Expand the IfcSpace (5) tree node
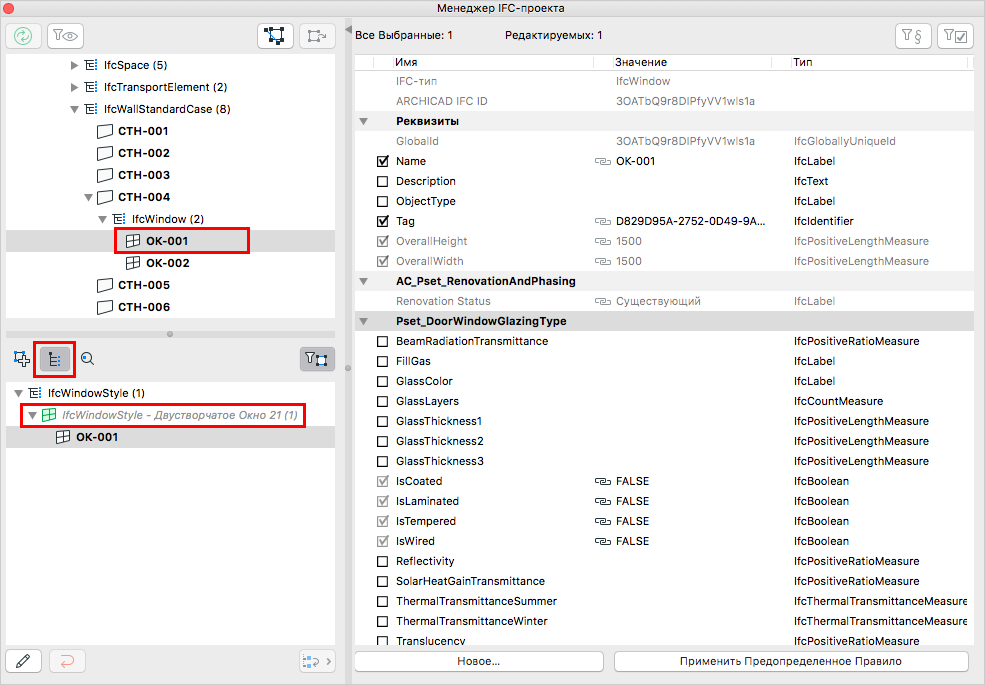Viewport: 985px width, 685px height. (x=74, y=65)
